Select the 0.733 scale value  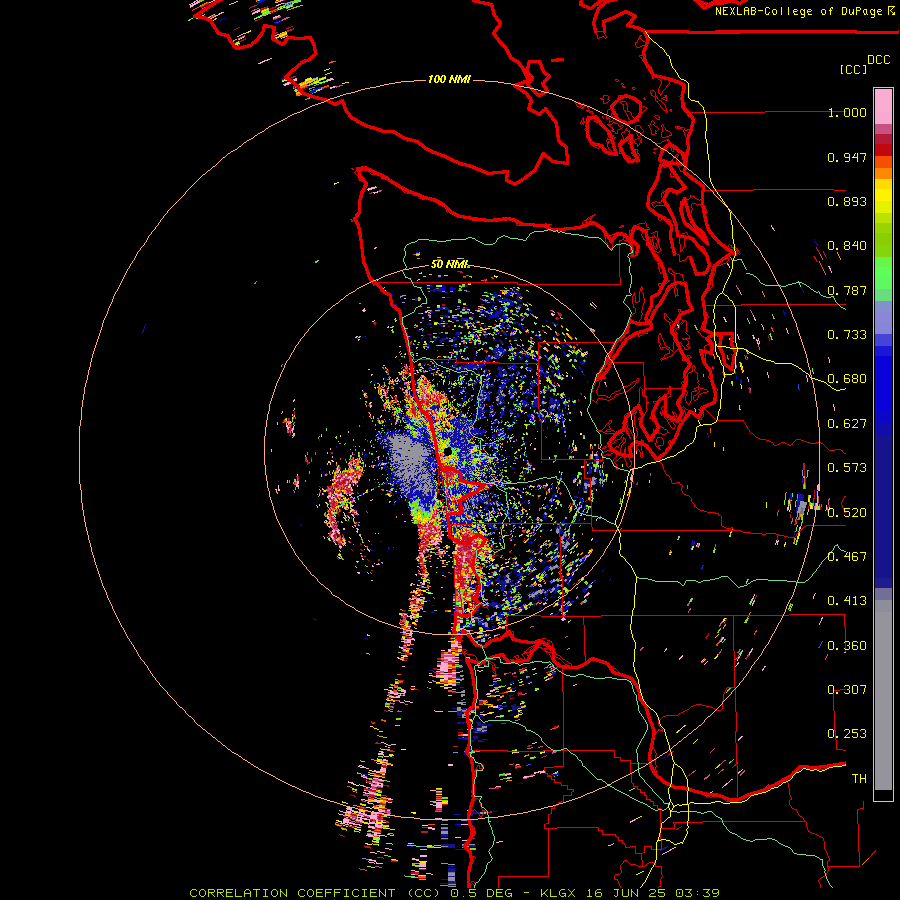coord(847,335)
